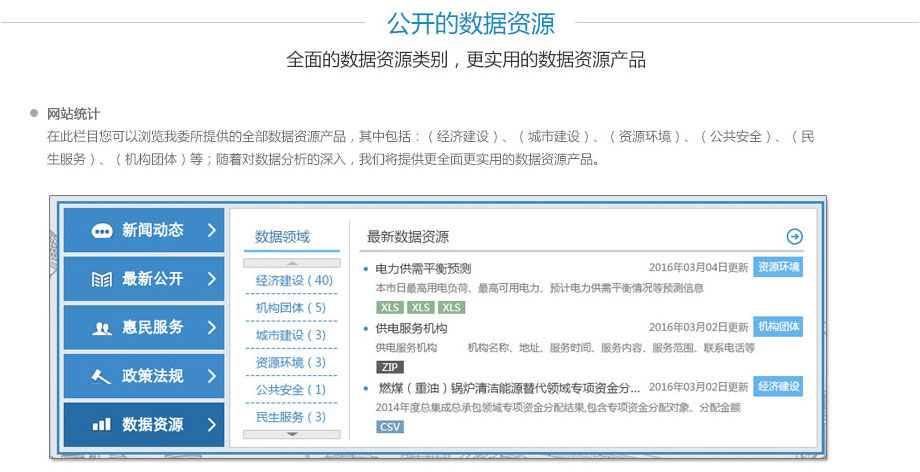
Task: Click the scroll-up arrow above 经济建设
Action: tap(292, 263)
